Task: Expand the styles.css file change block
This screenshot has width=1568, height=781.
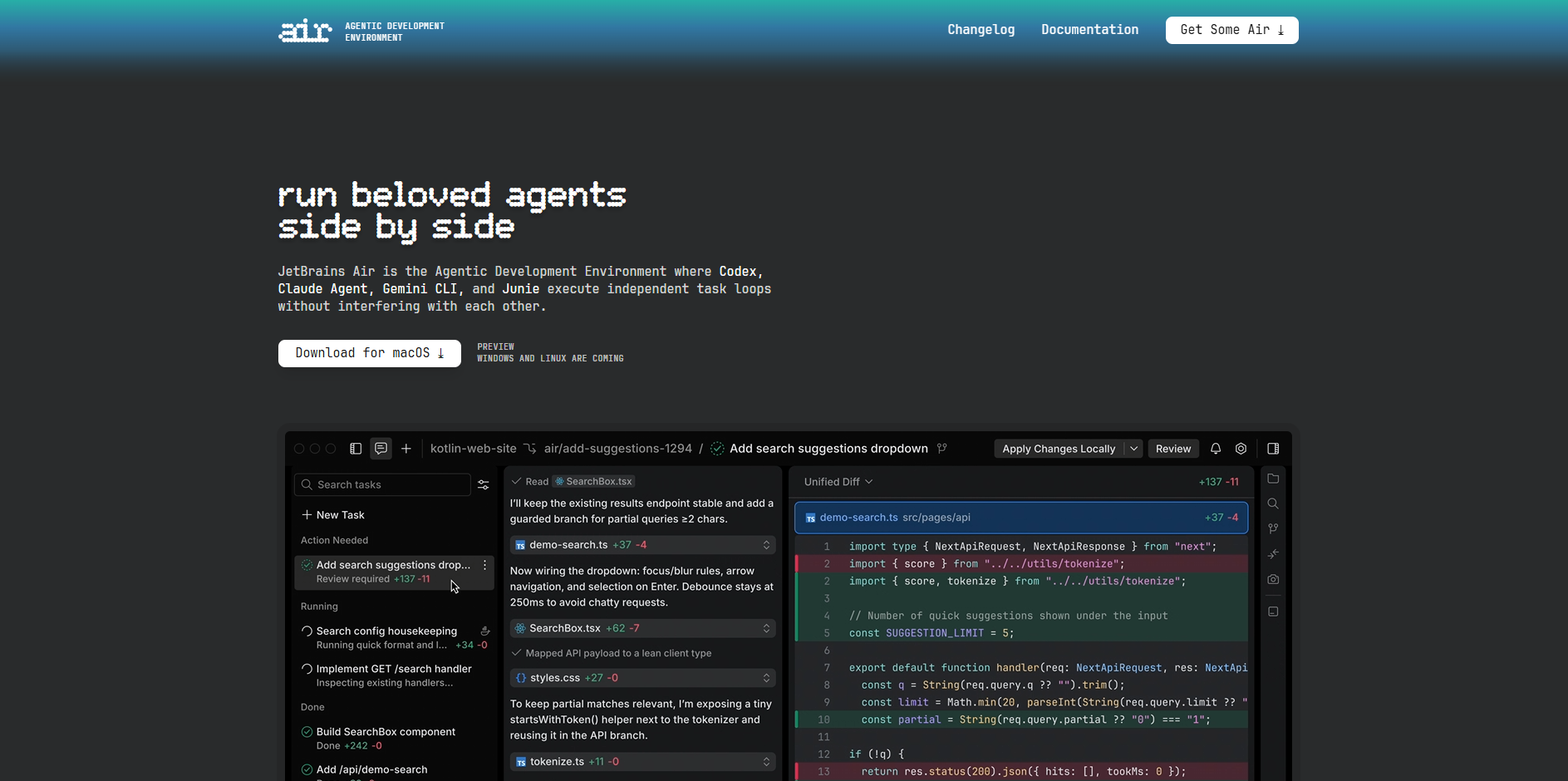Action: pos(766,679)
